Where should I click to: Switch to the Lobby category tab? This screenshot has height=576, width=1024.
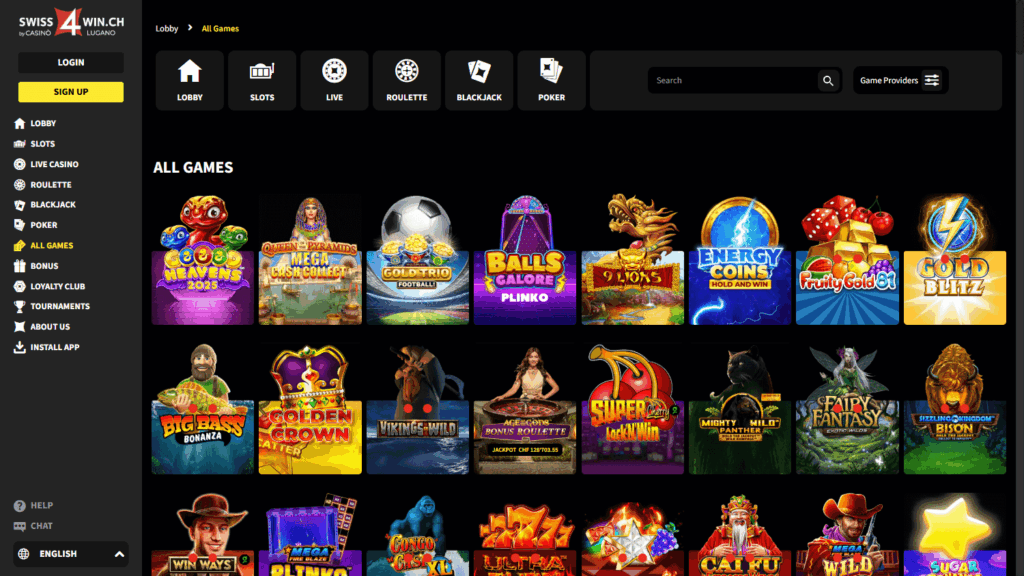pos(189,80)
